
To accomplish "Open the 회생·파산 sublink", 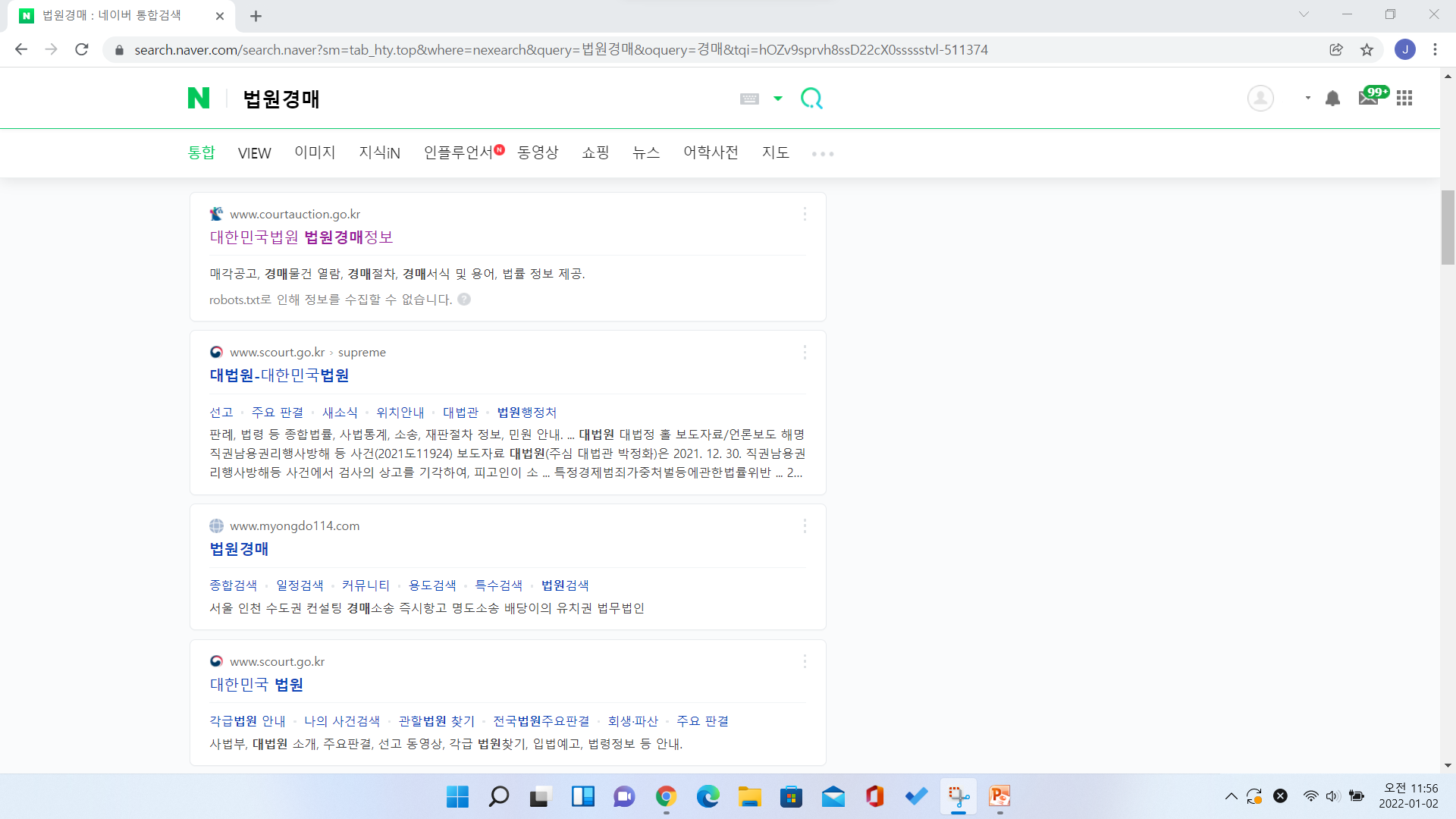I will [x=633, y=721].
